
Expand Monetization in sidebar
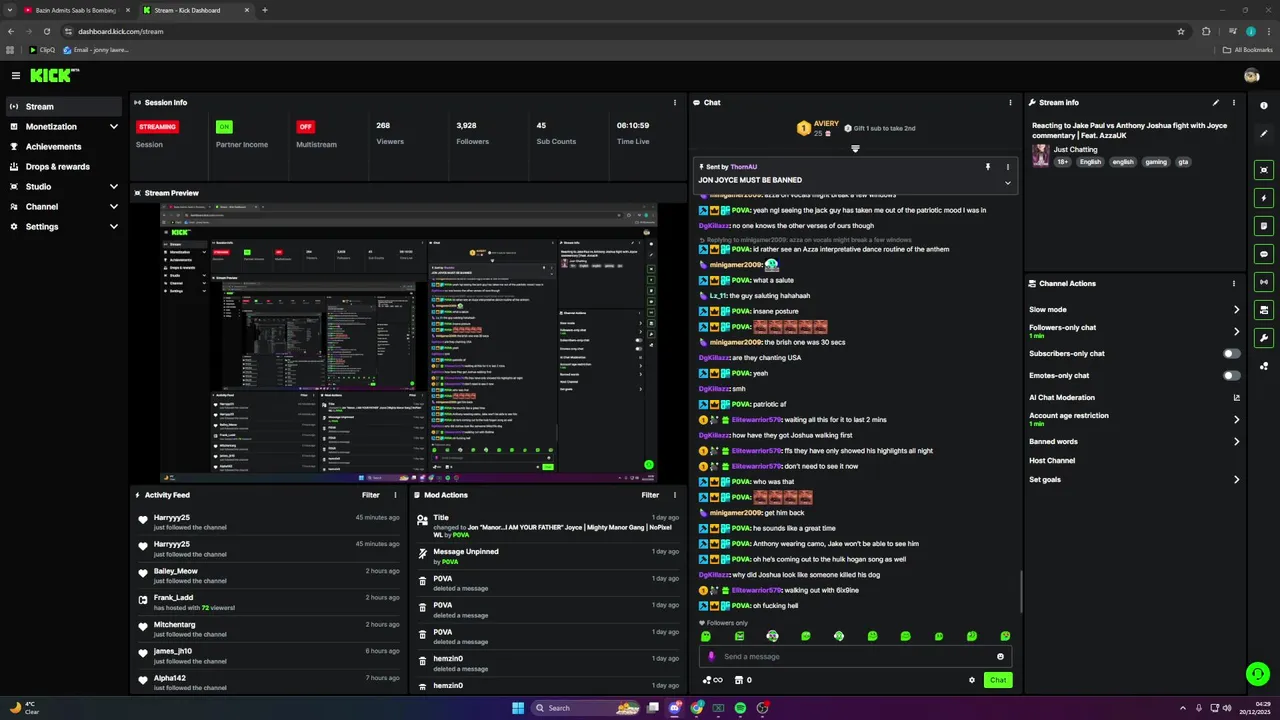[114, 127]
